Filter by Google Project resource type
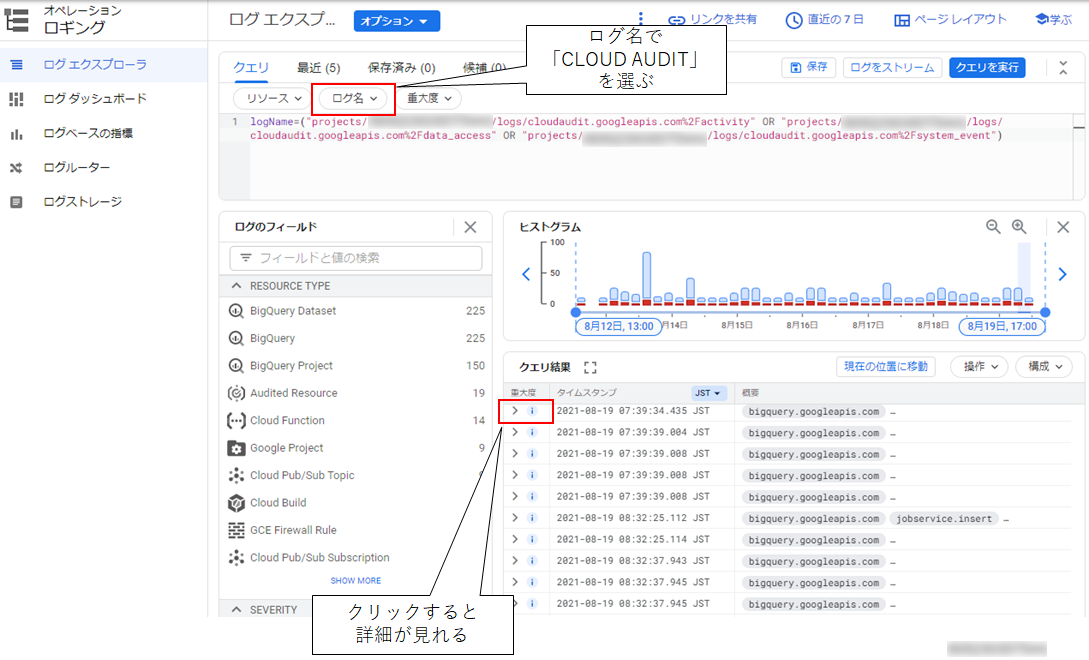Viewport: 1089px width, 660px height. tap(356, 448)
